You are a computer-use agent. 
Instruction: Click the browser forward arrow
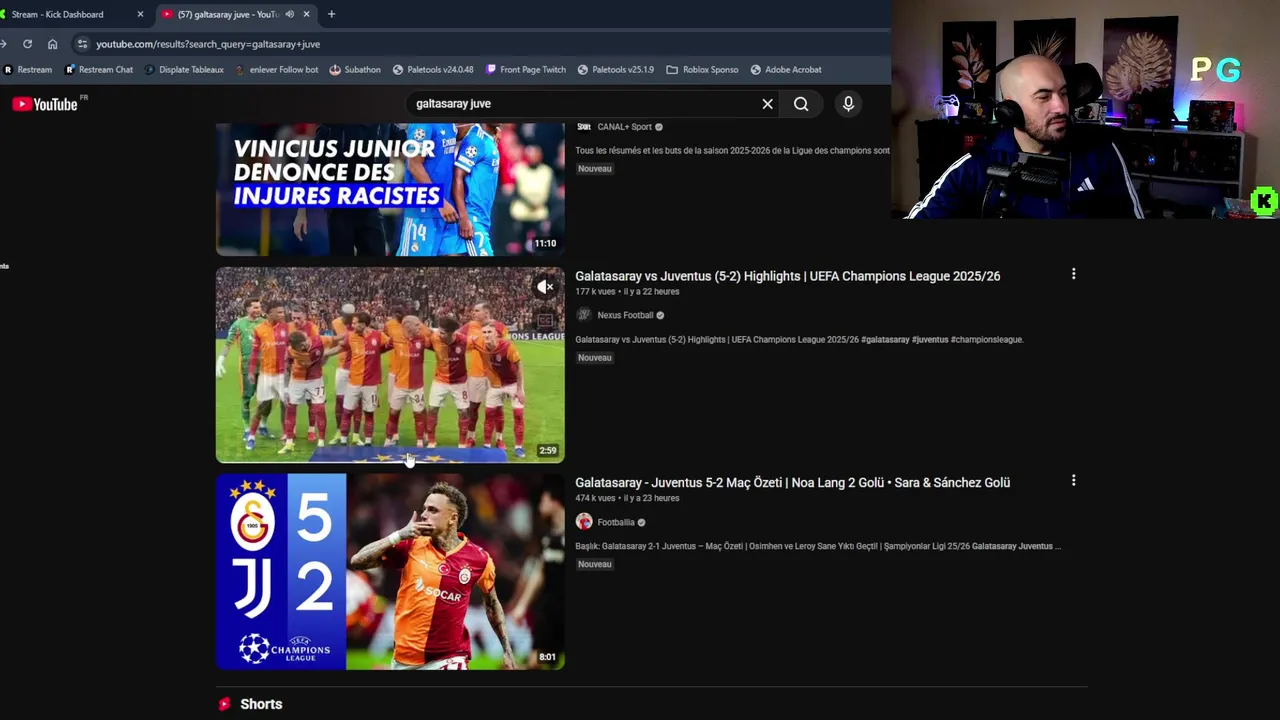point(5,44)
